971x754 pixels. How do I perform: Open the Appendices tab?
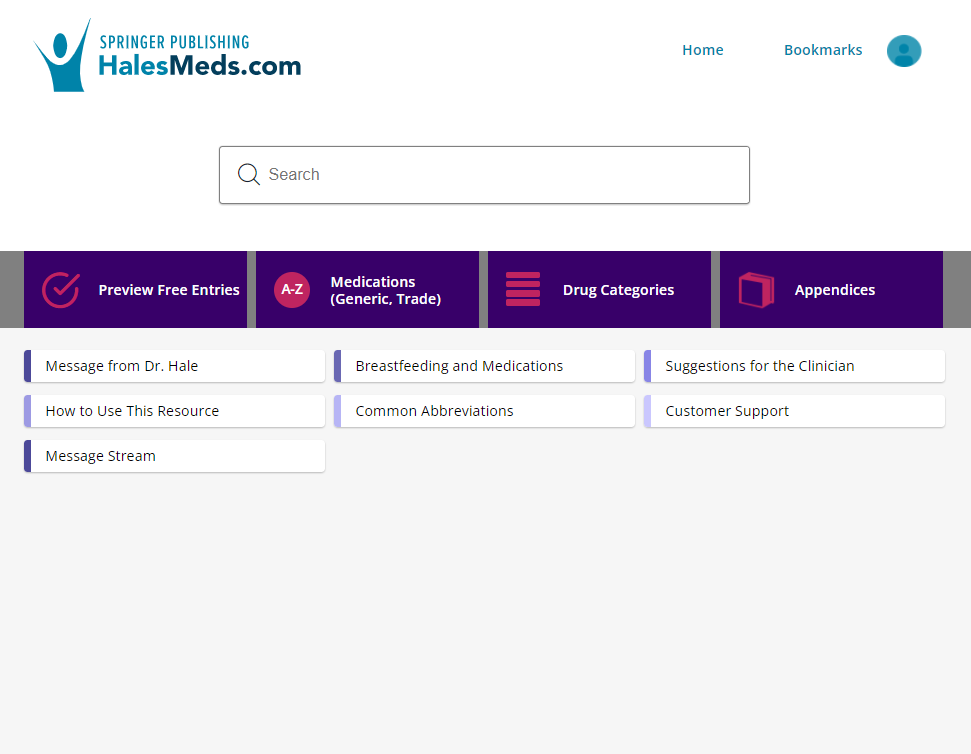(x=831, y=290)
